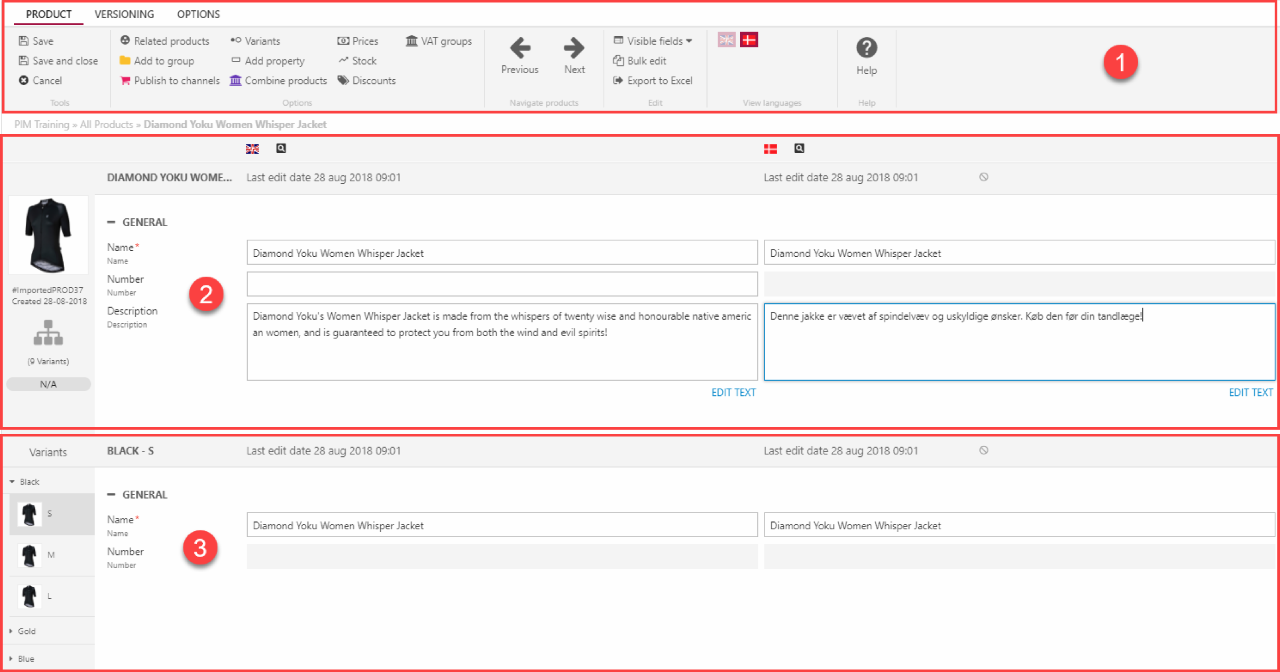Screen dimensions: 1280x672
Task: Switch to the OPTIONS tab
Action: pyautogui.click(x=198, y=14)
